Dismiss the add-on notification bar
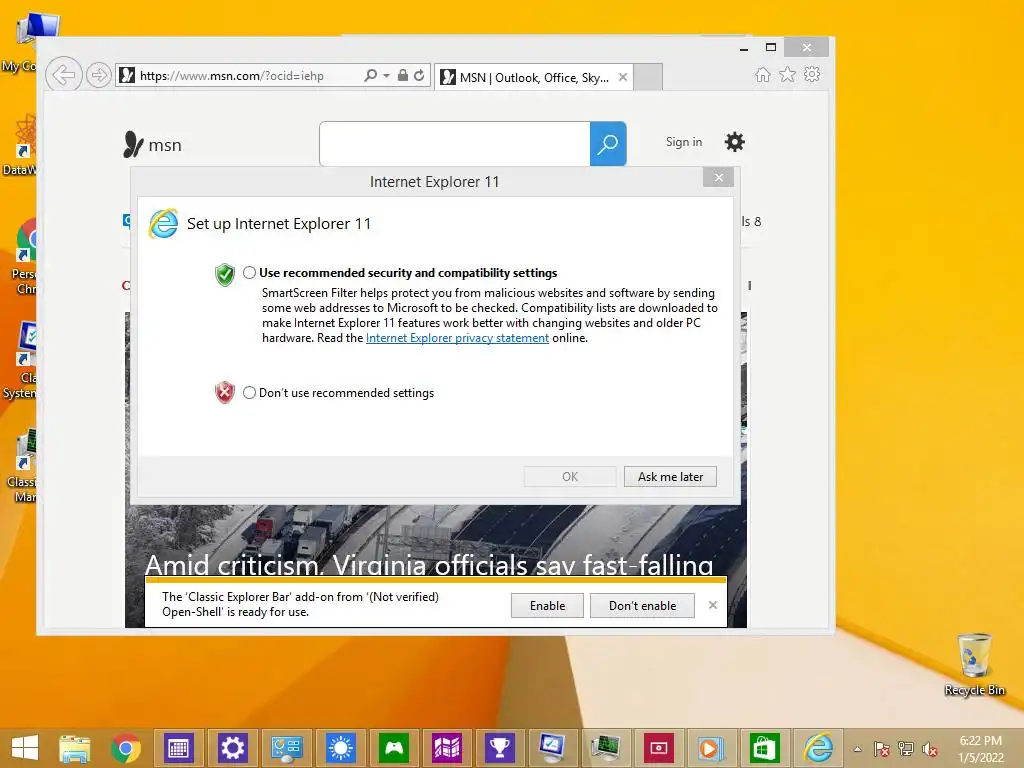1024x768 pixels. coord(712,605)
